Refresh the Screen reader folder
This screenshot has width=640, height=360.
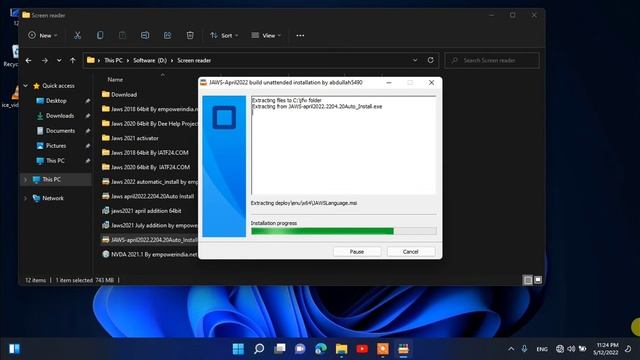point(430,60)
